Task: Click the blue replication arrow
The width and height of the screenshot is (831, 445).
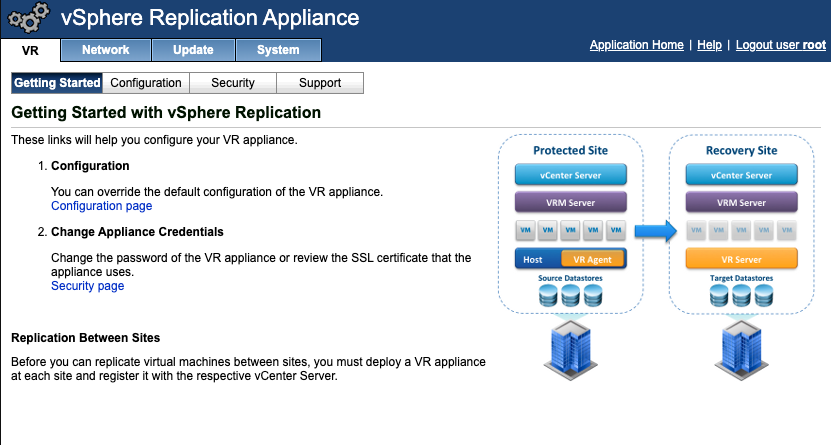Action: coord(656,231)
